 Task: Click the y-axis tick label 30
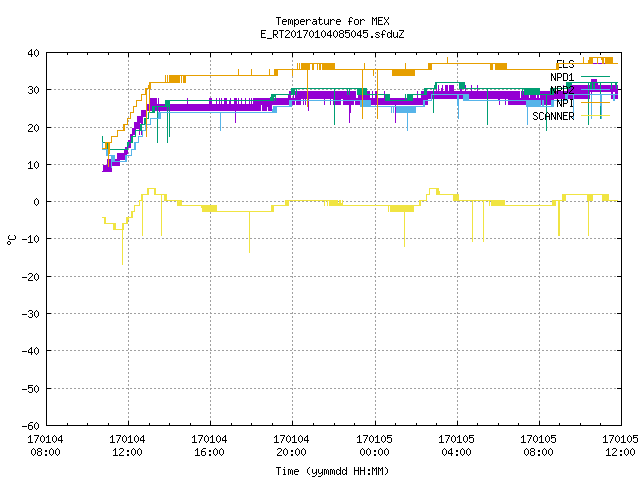(33, 90)
